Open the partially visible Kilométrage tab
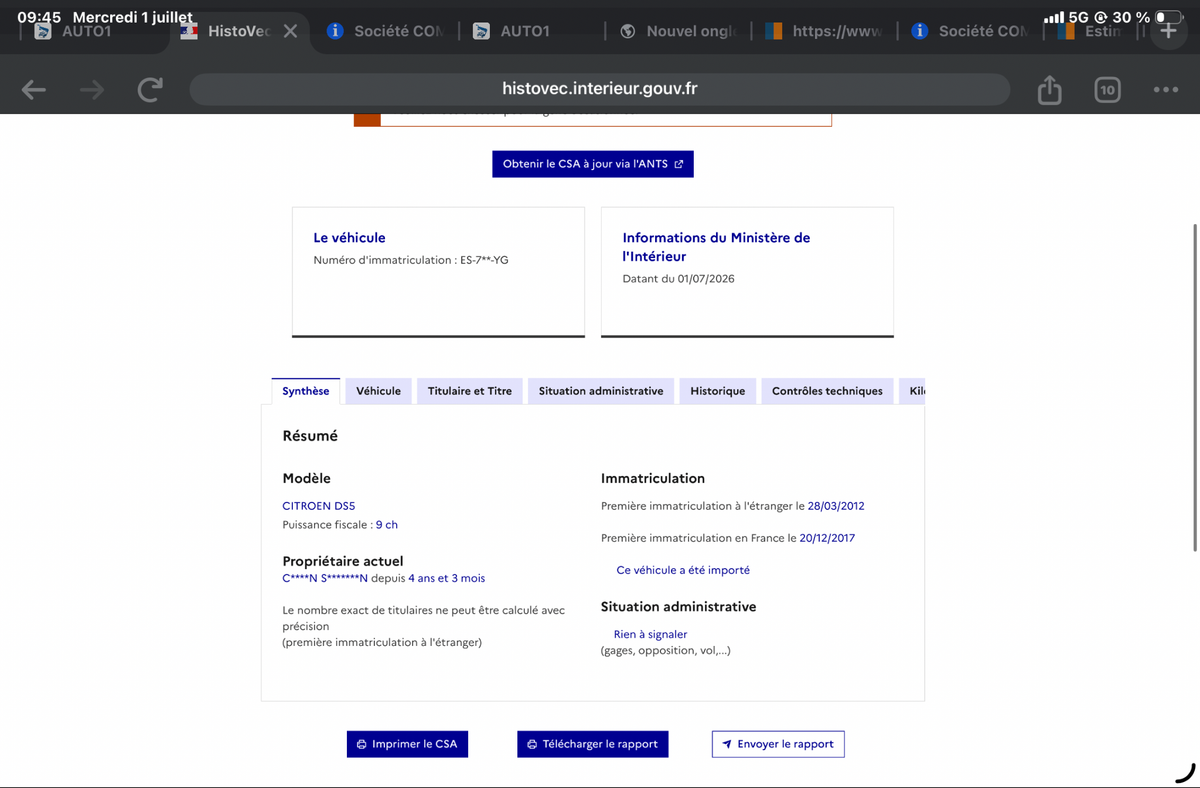This screenshot has height=788, width=1200. [x=912, y=391]
